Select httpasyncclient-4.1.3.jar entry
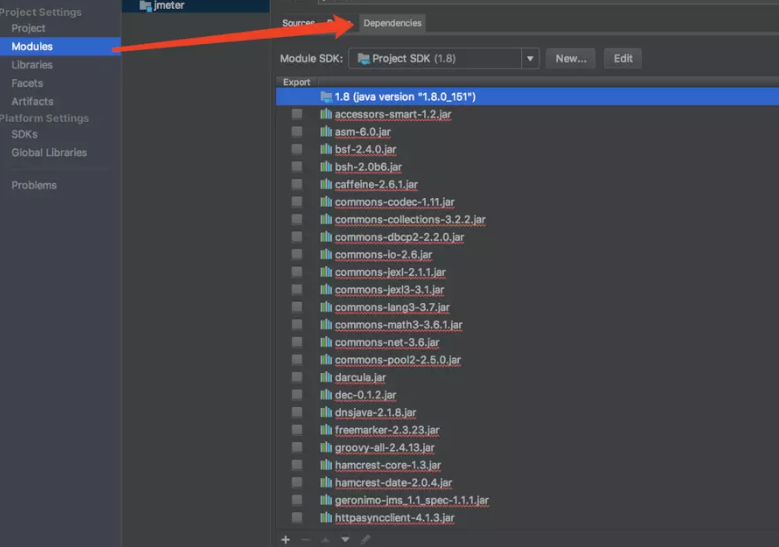The height and width of the screenshot is (547, 779). (394, 518)
